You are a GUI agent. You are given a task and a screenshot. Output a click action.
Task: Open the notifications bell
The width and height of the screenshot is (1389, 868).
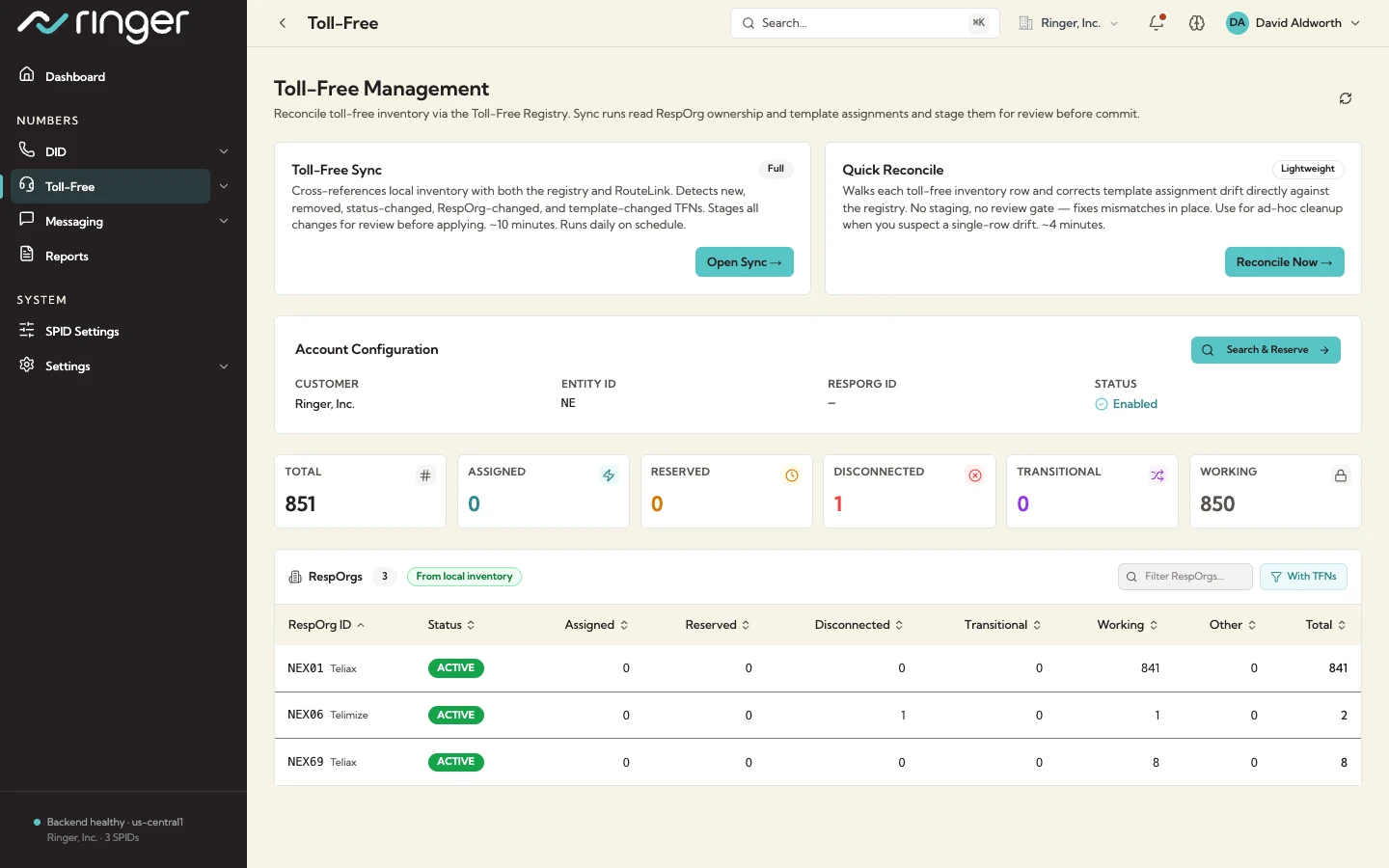[x=1157, y=23]
